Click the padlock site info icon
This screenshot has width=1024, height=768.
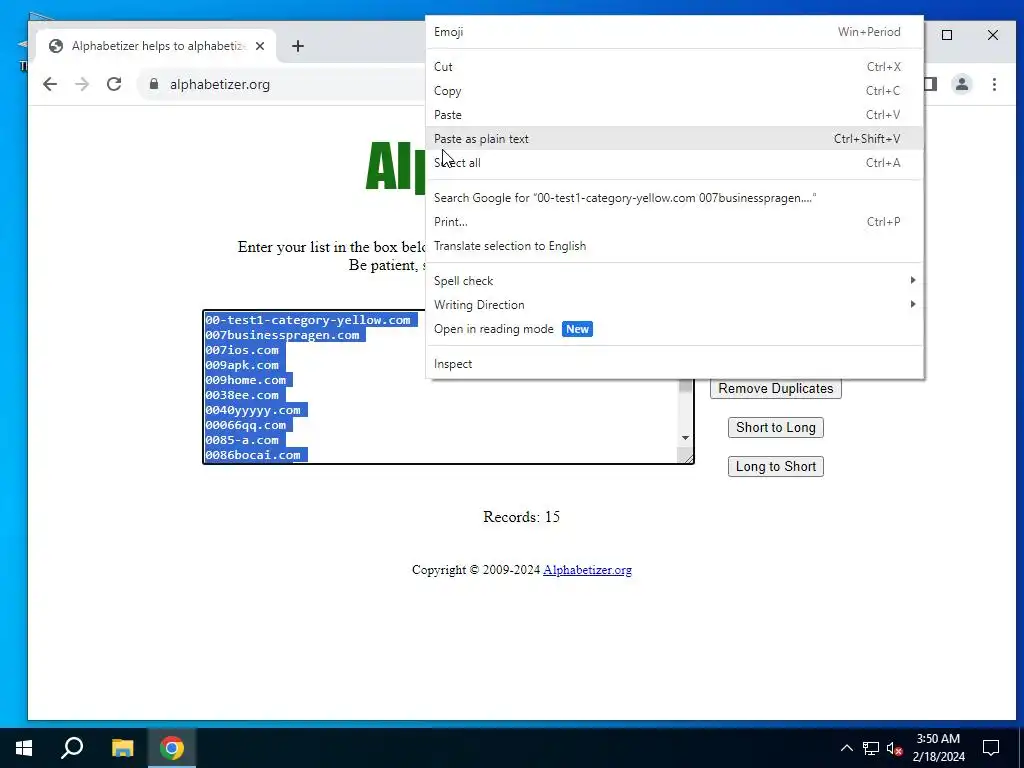click(x=154, y=84)
